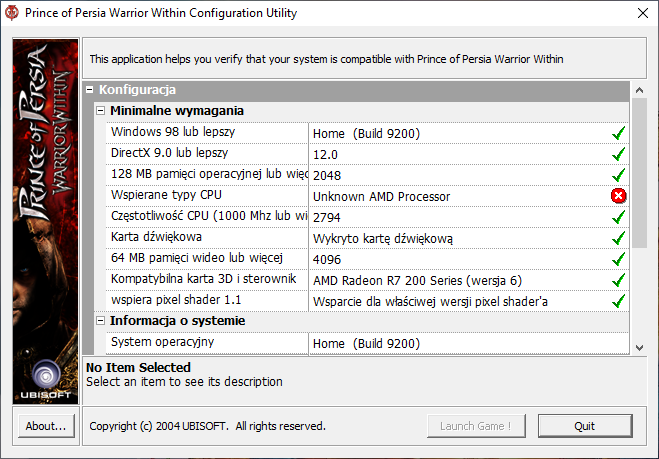This screenshot has height=459, width=659.
Task: Click the checkmark beside 4096 video memory
Action: tap(618, 259)
